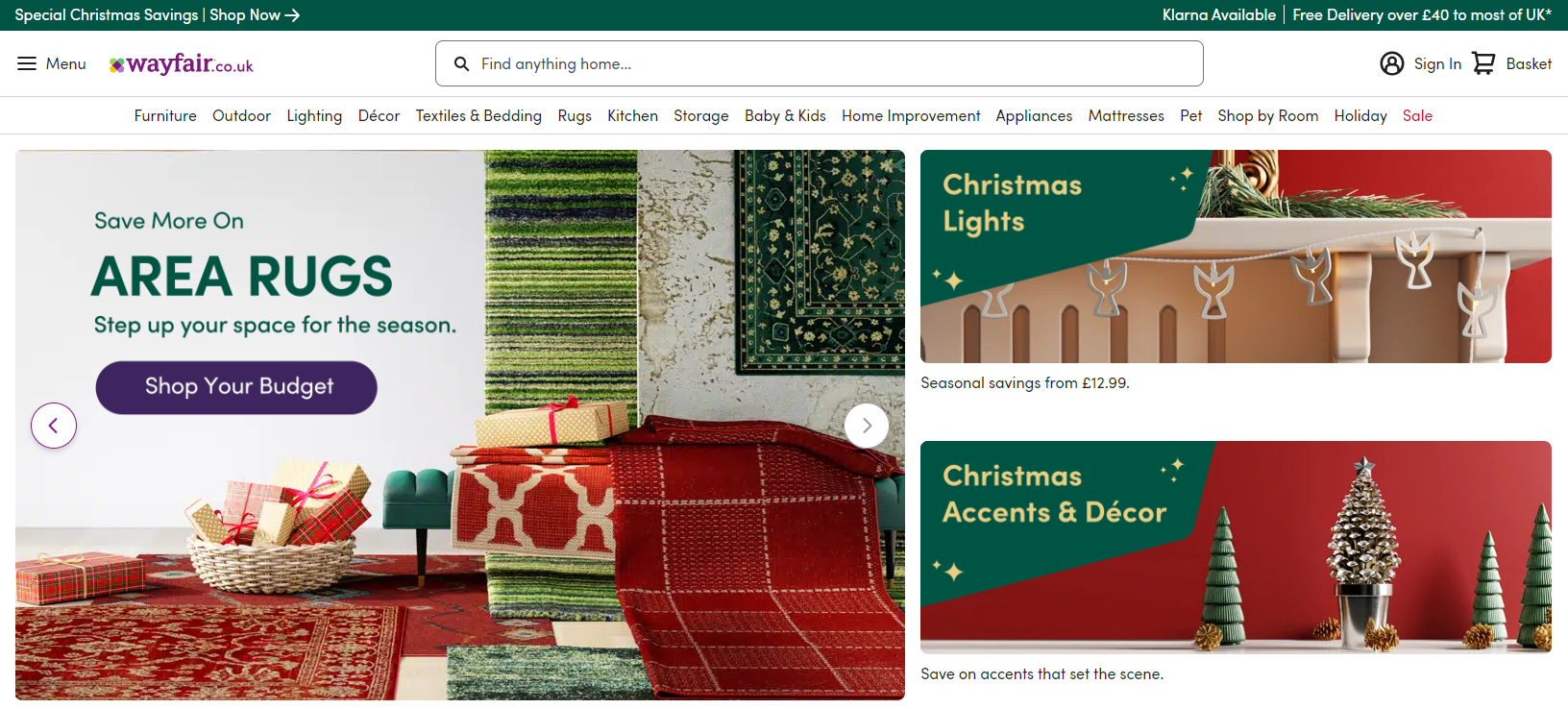Open the hamburger Menu icon
Screen dimensions: 1568x709
click(x=27, y=63)
